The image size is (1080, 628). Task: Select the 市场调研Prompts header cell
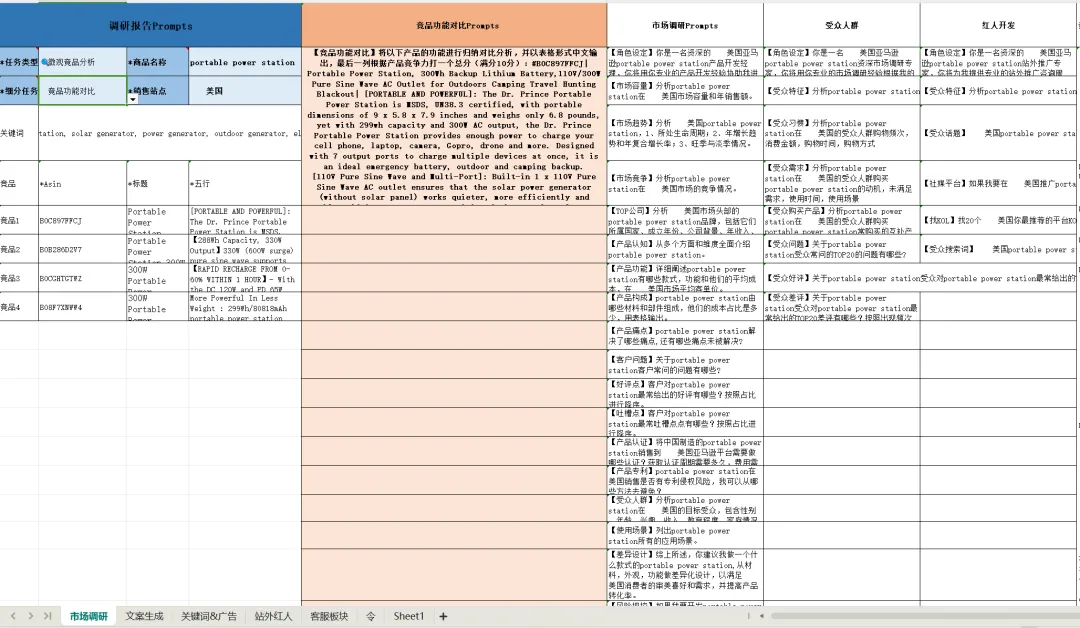pos(685,25)
